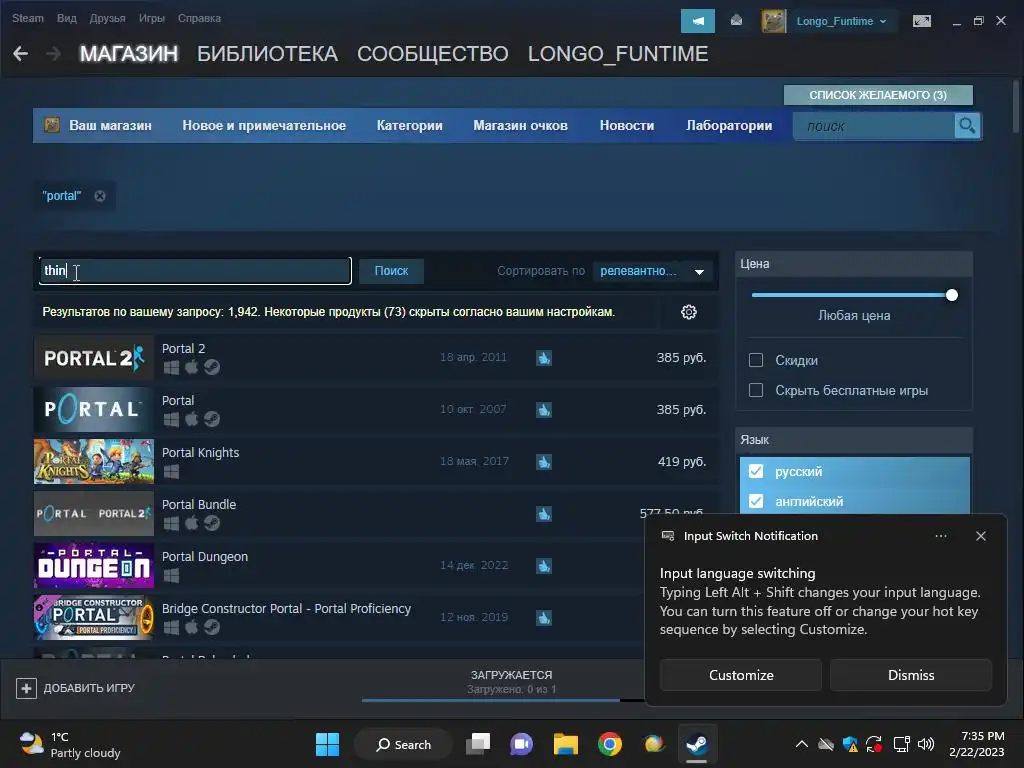Enable the Скидки checkbox
The width and height of the screenshot is (1024, 768).
(756, 360)
